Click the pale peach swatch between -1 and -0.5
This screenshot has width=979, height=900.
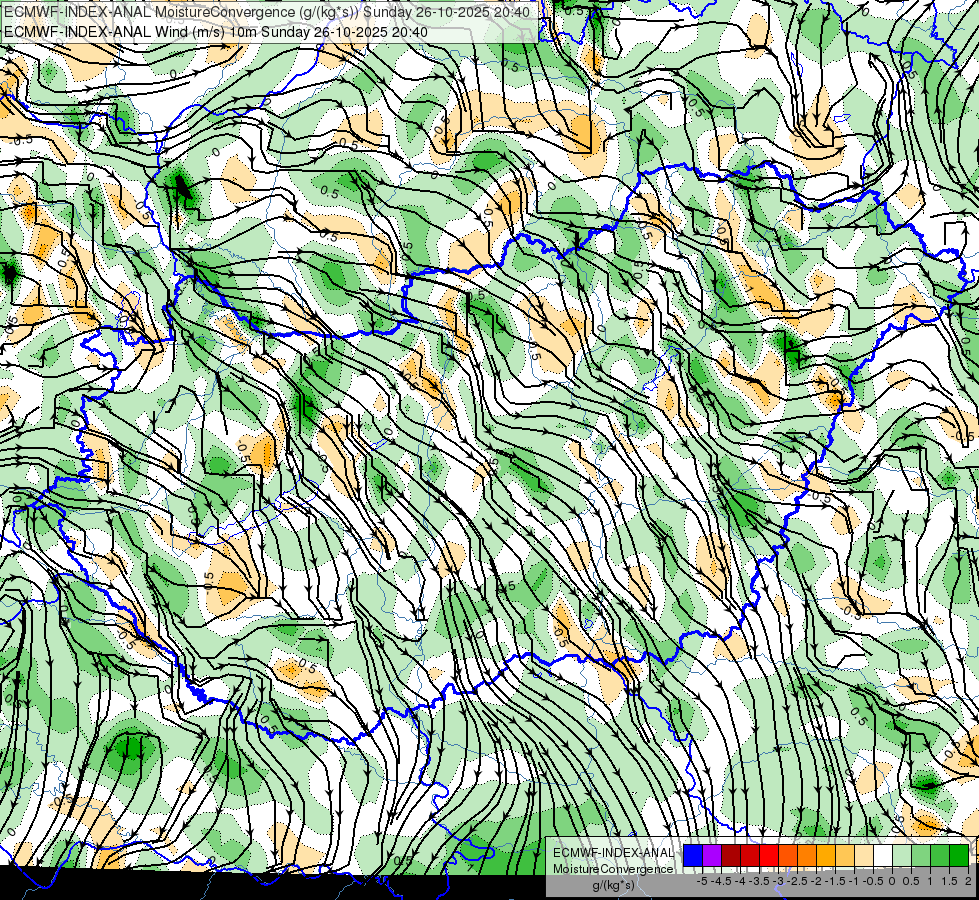click(x=864, y=855)
